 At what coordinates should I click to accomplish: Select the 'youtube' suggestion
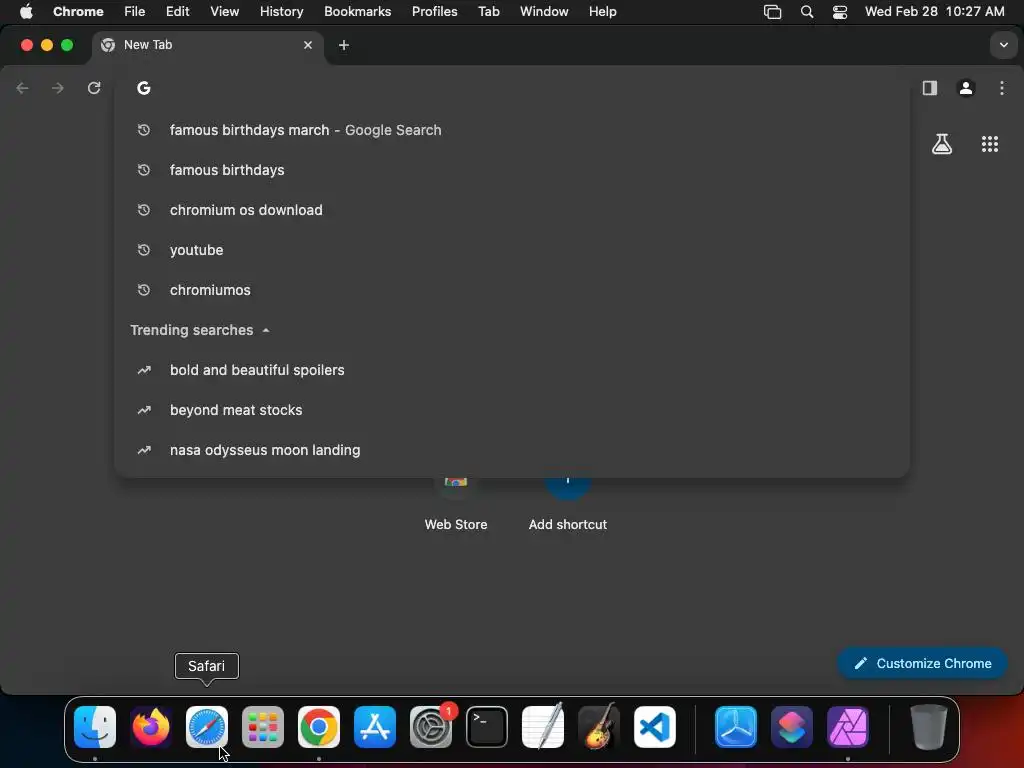(x=512, y=250)
